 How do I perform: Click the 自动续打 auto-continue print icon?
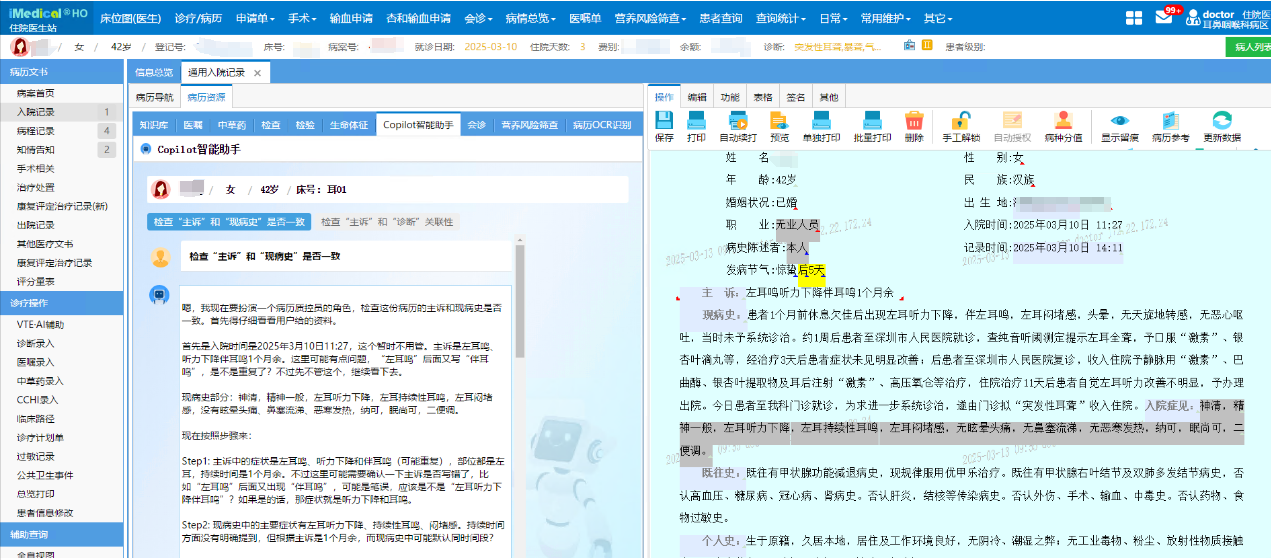click(x=738, y=120)
